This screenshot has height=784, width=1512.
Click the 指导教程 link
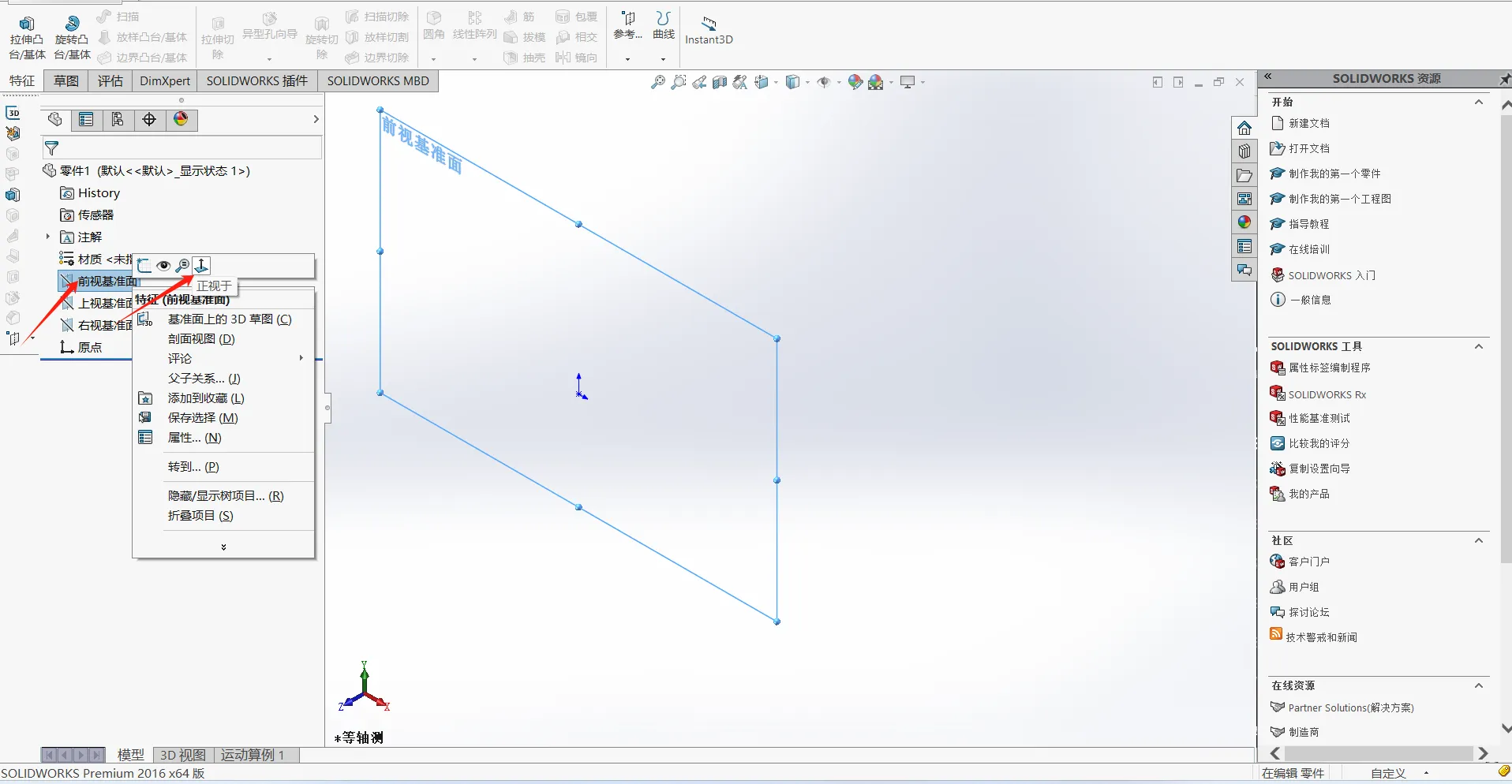click(1309, 224)
